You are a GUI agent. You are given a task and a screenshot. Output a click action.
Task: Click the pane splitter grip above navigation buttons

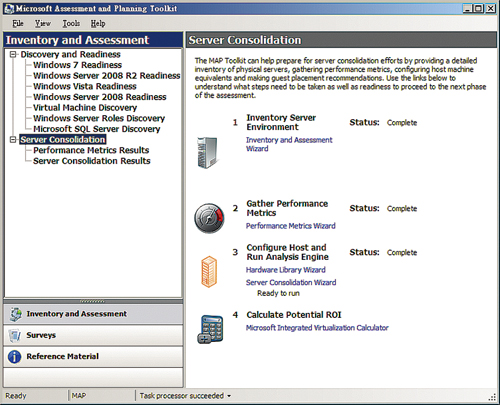coord(93,301)
